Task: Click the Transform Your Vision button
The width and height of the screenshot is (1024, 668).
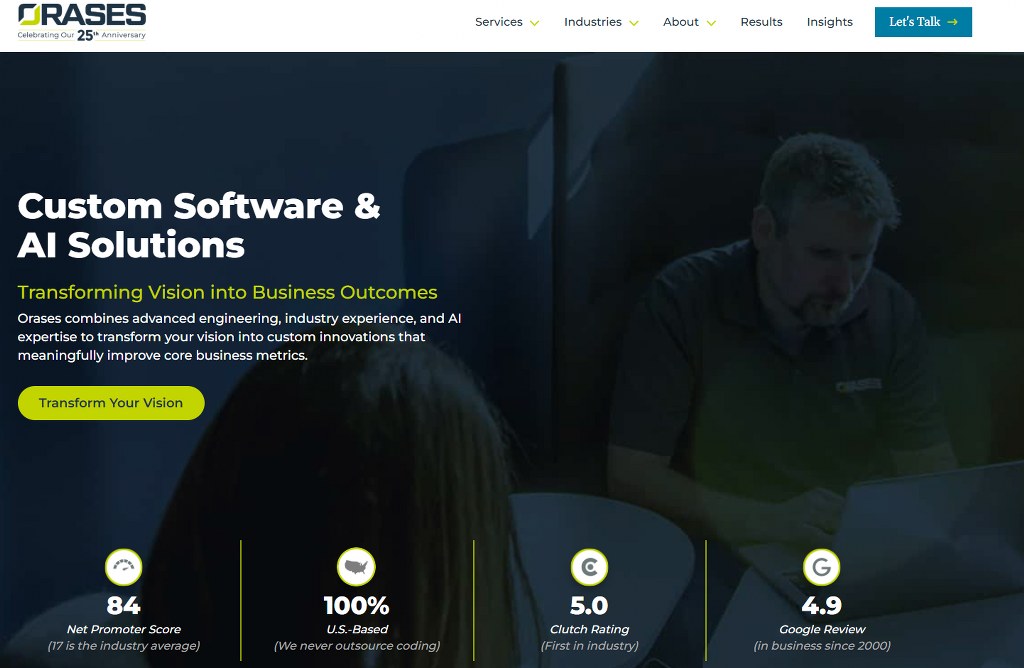Action: [111, 402]
